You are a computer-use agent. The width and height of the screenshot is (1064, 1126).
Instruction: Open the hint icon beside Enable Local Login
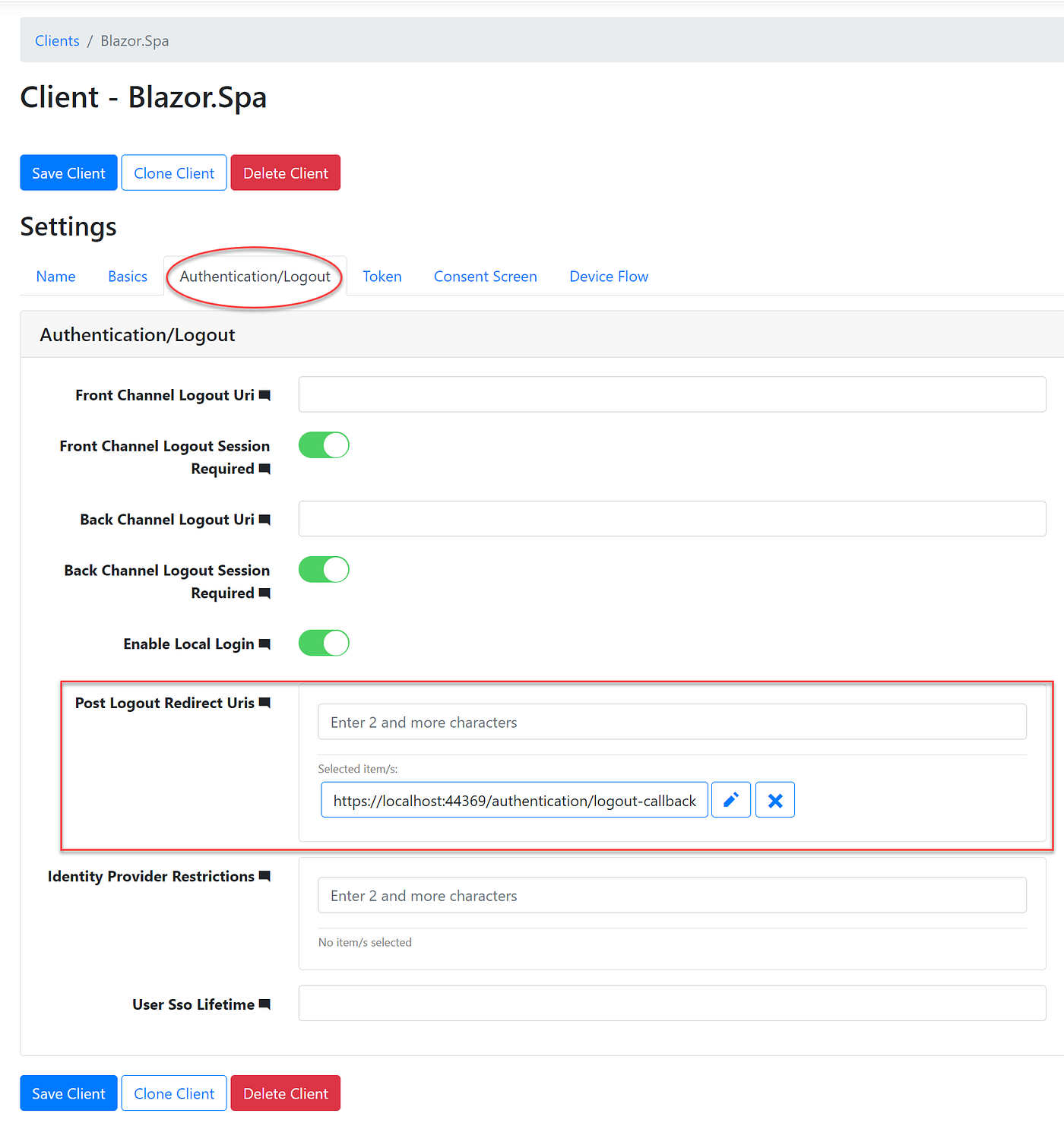pyautogui.click(x=265, y=644)
